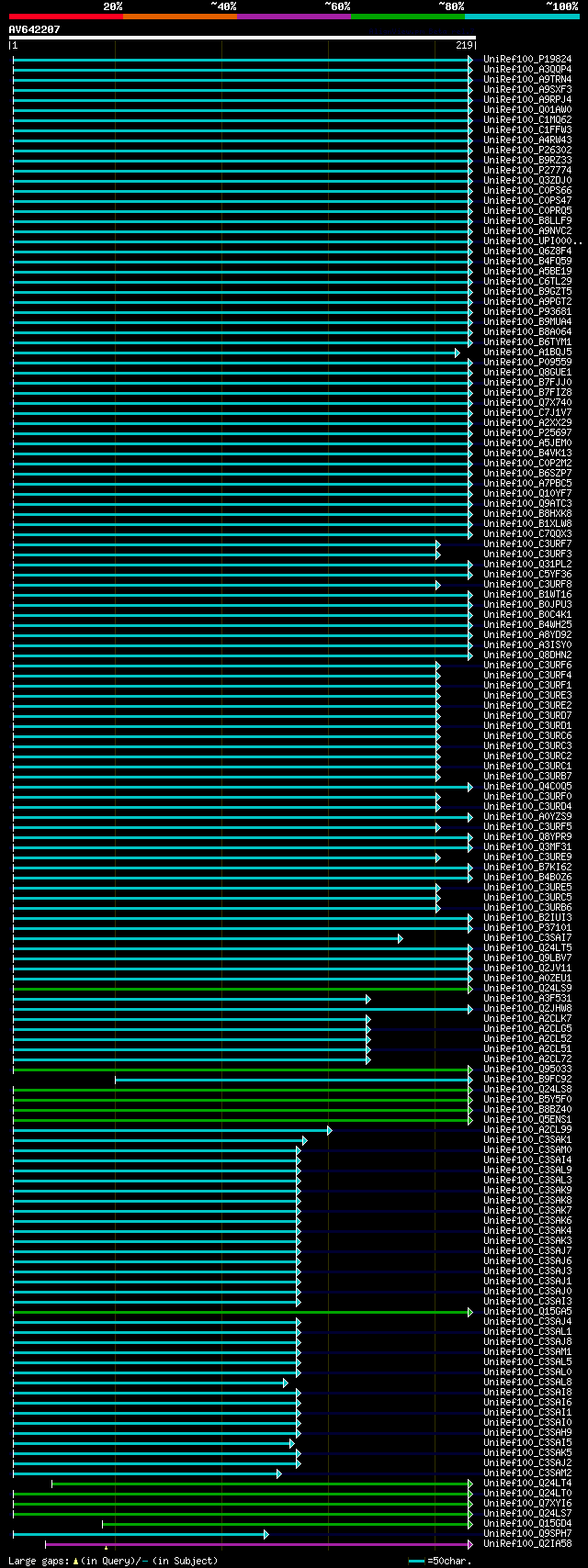Image resolution: width=588 pixels, height=1568 pixels.
Task: Select UniRef100_P09559 label
Action: tap(527, 362)
